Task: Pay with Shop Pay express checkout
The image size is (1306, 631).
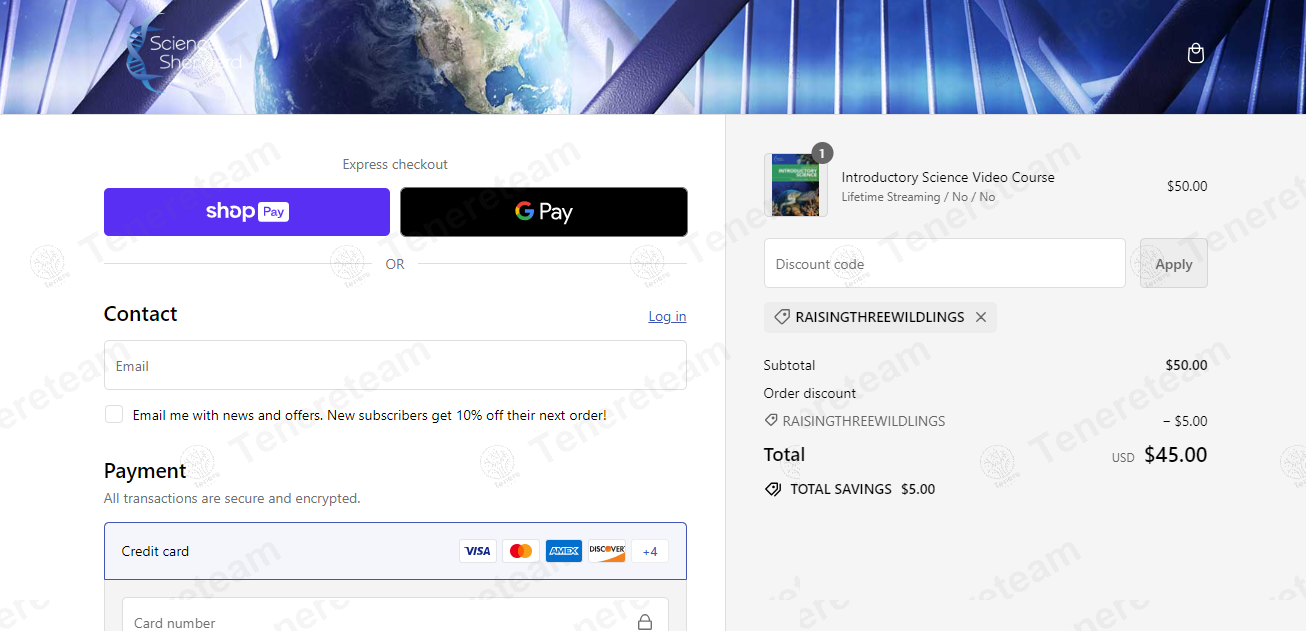Action: (247, 212)
